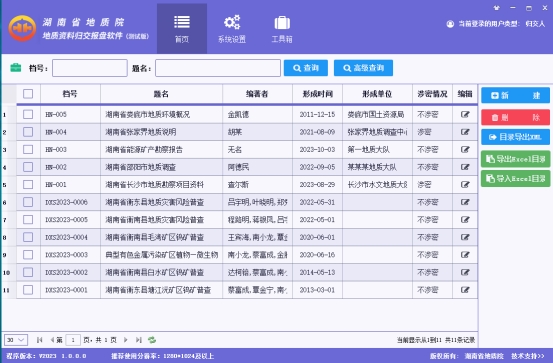Sort by 涉密情况 column header
The height and width of the screenshot is (363, 553).
coord(432,94)
